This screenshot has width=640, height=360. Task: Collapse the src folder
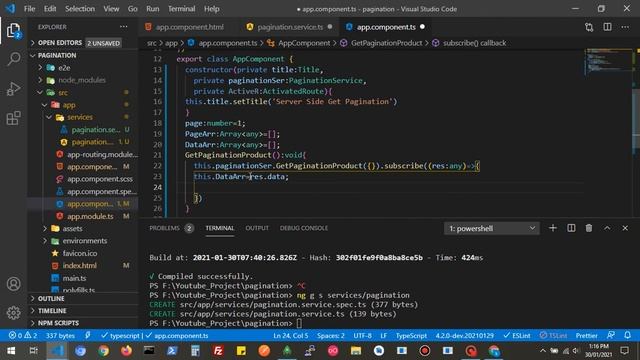point(83,93)
